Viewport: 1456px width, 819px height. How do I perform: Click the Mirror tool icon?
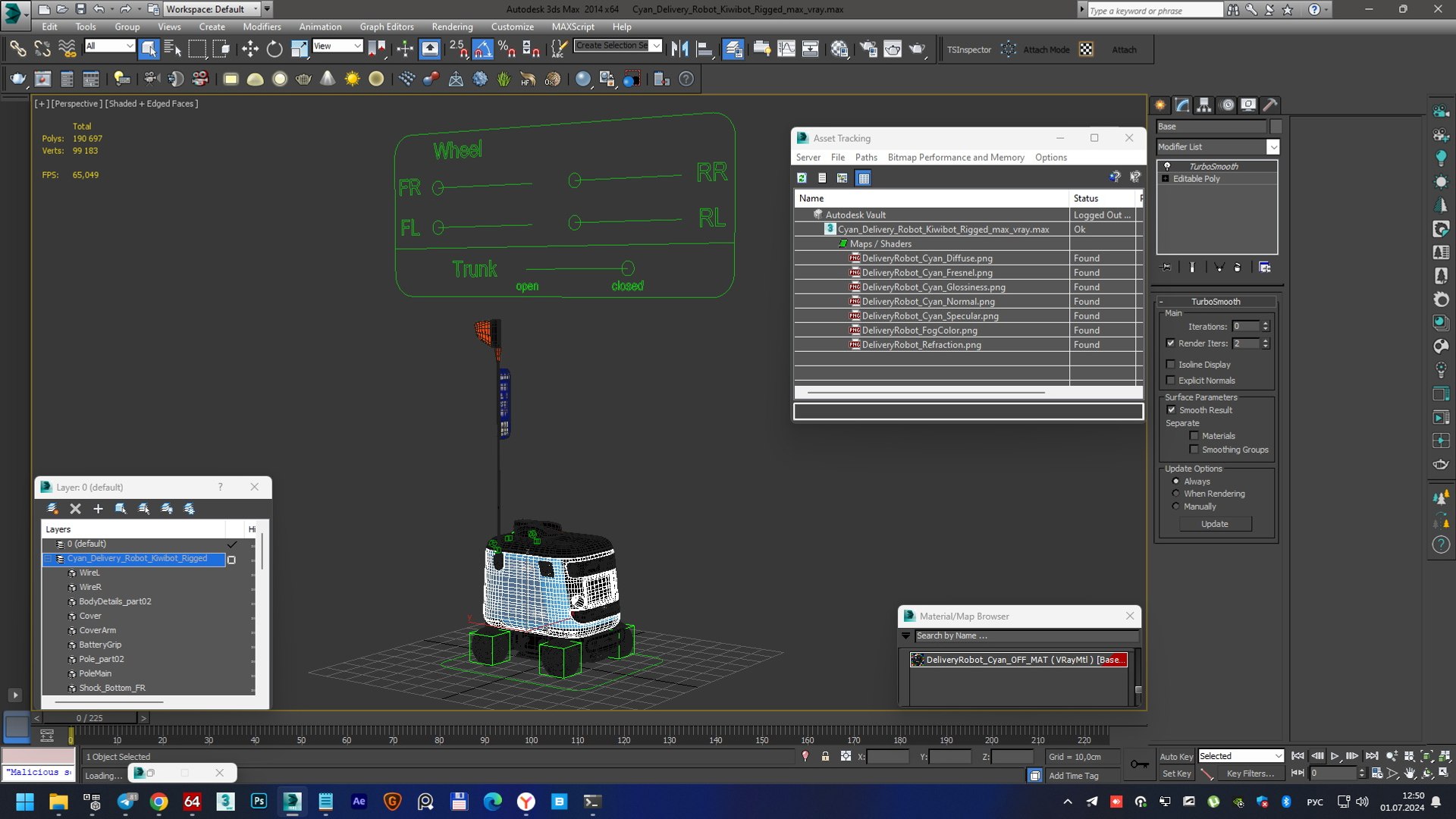click(x=679, y=49)
